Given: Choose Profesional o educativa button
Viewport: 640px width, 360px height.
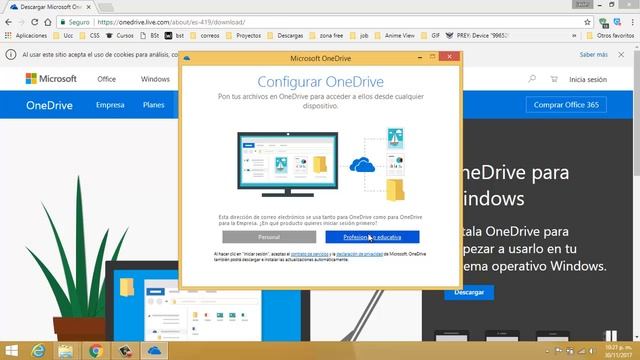Looking at the screenshot, I should point(372,237).
